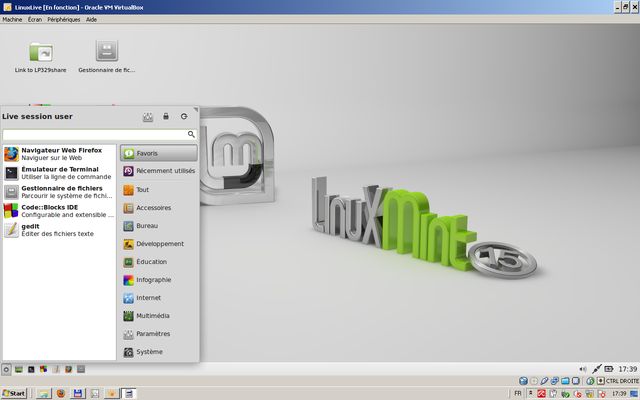Open Gestionnaire de fic... desktop icon
The height and width of the screenshot is (400, 640).
tap(107, 57)
